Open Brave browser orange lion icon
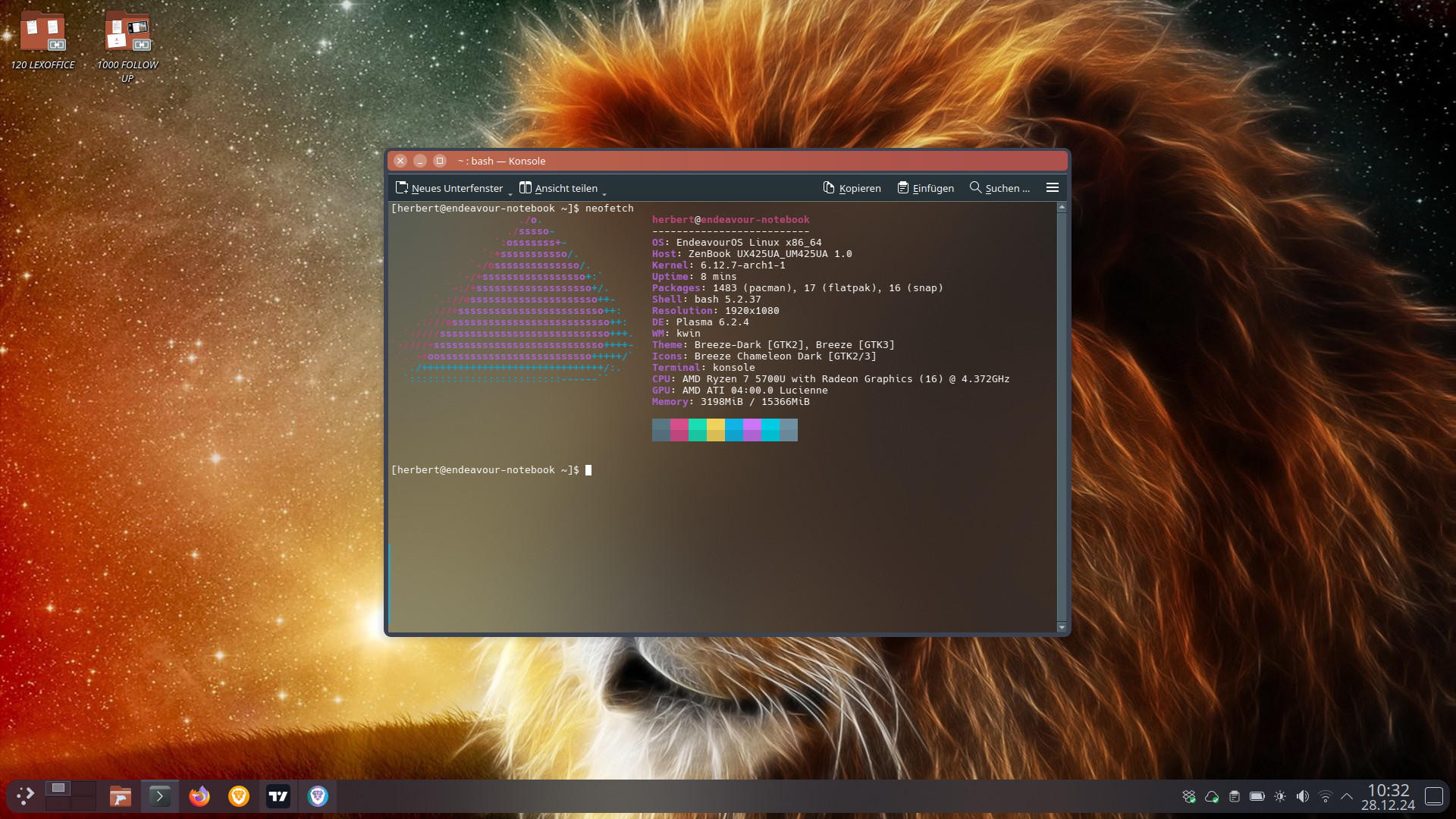This screenshot has width=1456, height=819. tap(239, 796)
